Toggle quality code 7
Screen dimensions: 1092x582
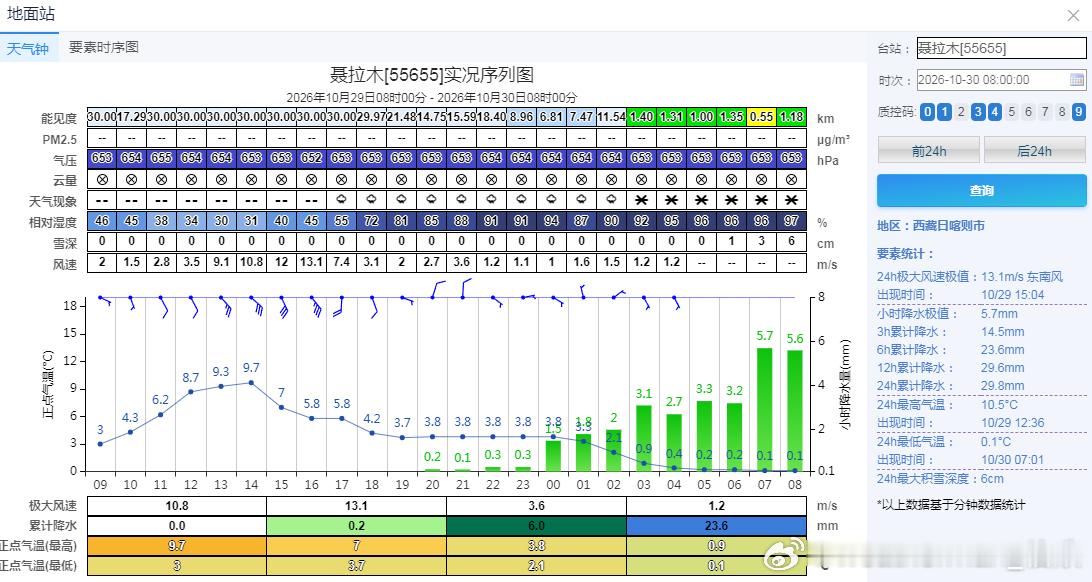(1045, 111)
